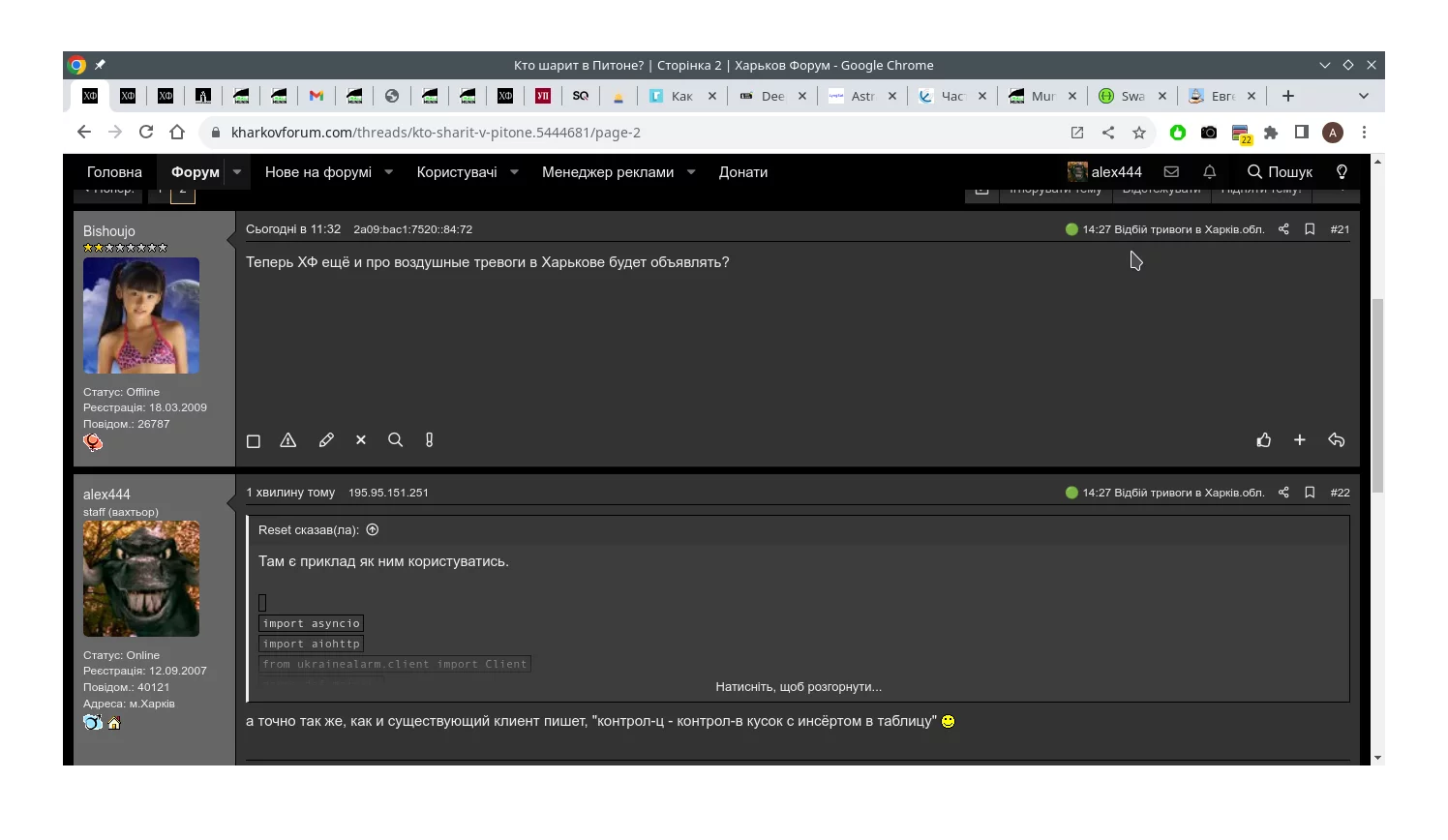Open a new browser tab
1448x840 pixels.
(1288, 96)
